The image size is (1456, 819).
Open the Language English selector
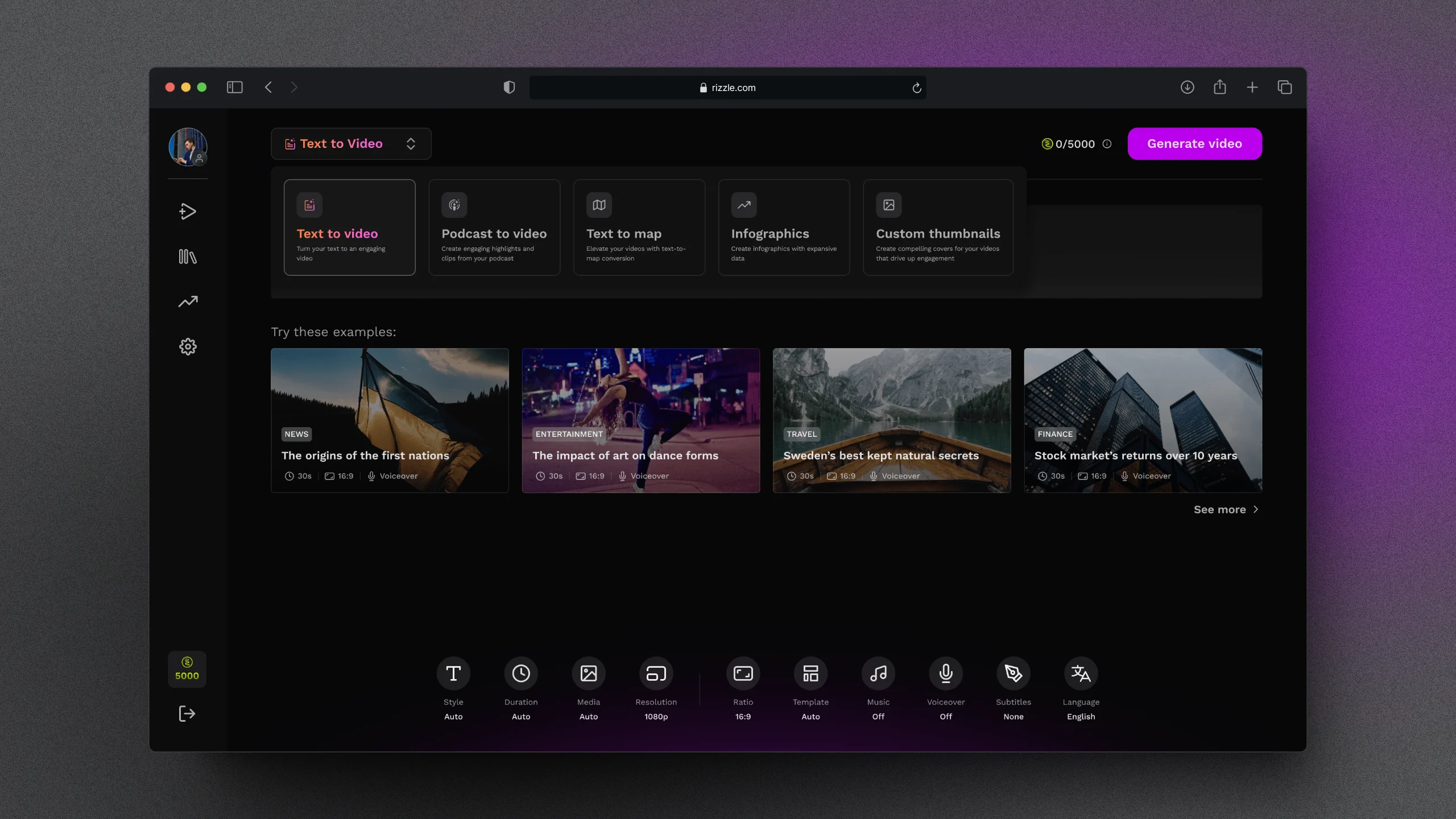pos(1081,674)
